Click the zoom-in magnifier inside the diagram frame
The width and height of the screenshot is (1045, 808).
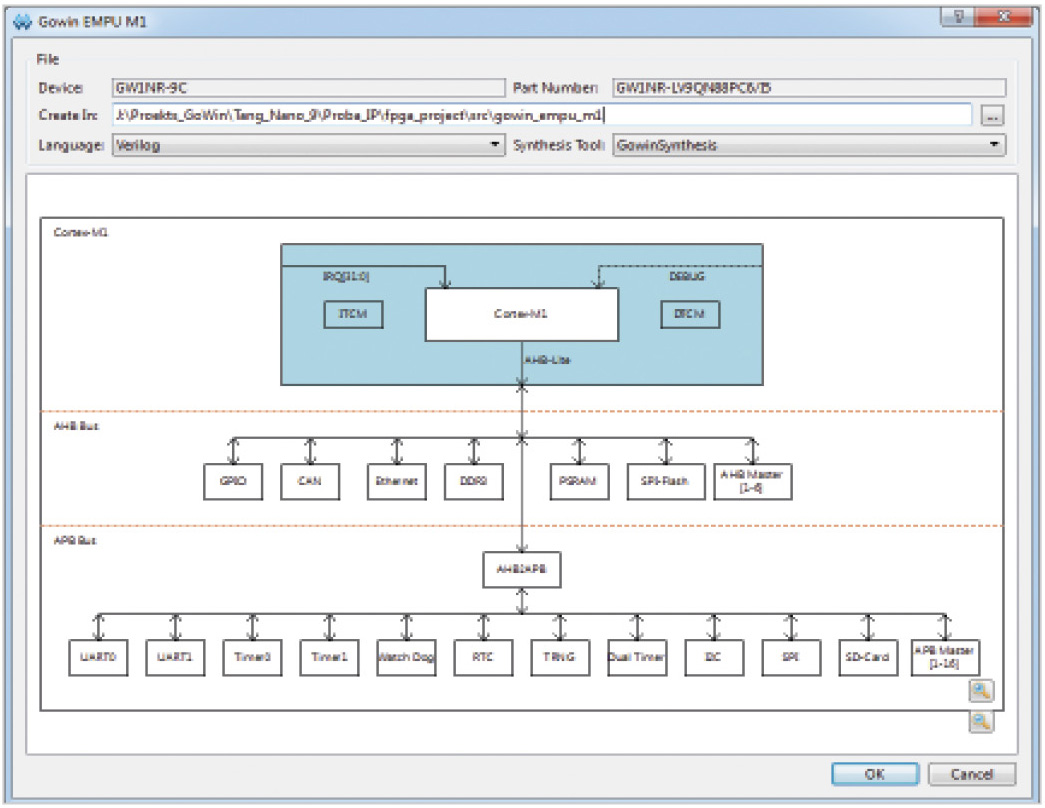(980, 690)
